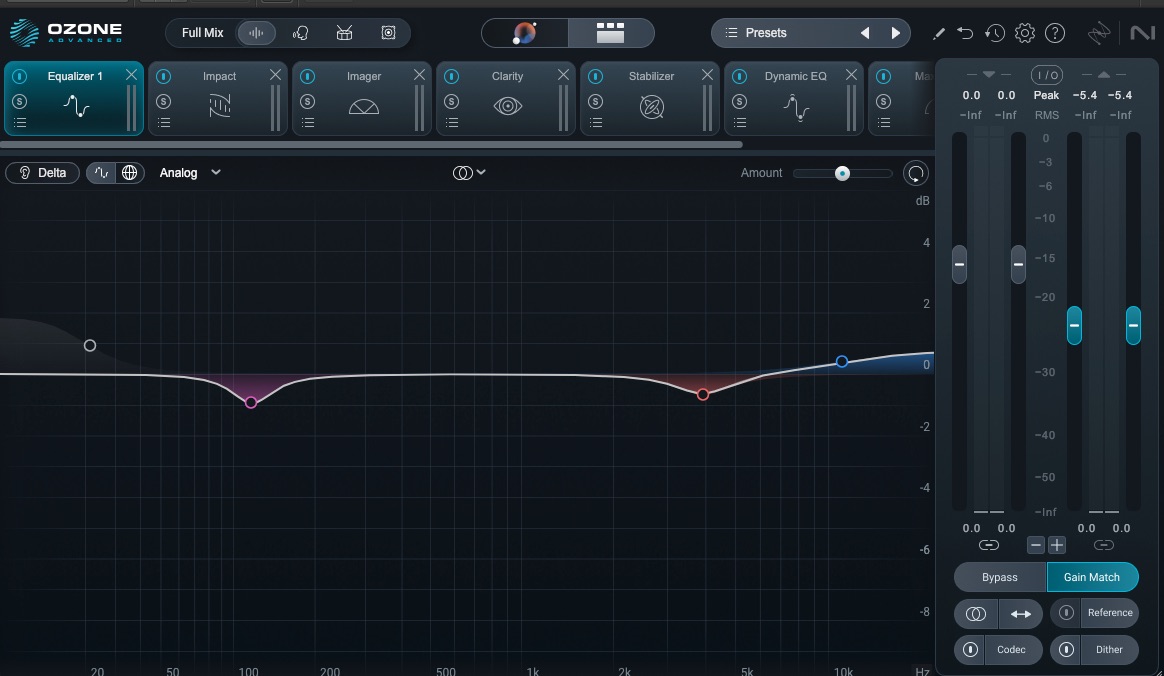Screen dimensions: 1164x676
Task: Enable the Dither toggle
Action: (1067, 650)
